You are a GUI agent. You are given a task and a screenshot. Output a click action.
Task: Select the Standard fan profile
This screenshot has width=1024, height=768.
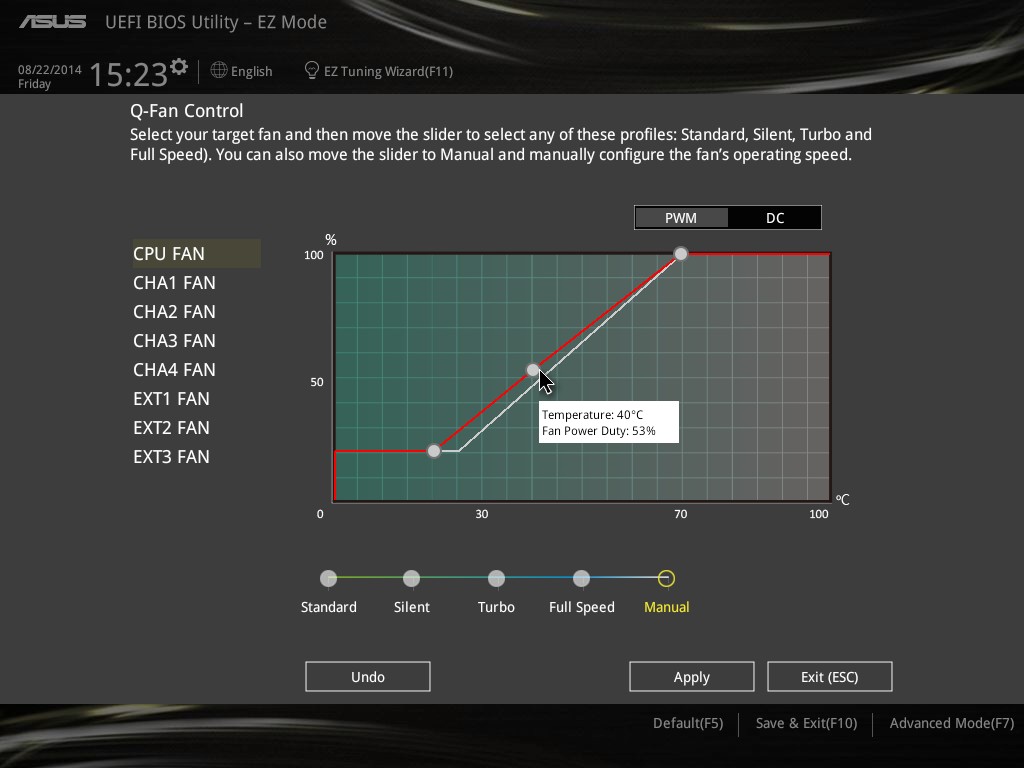pos(328,579)
